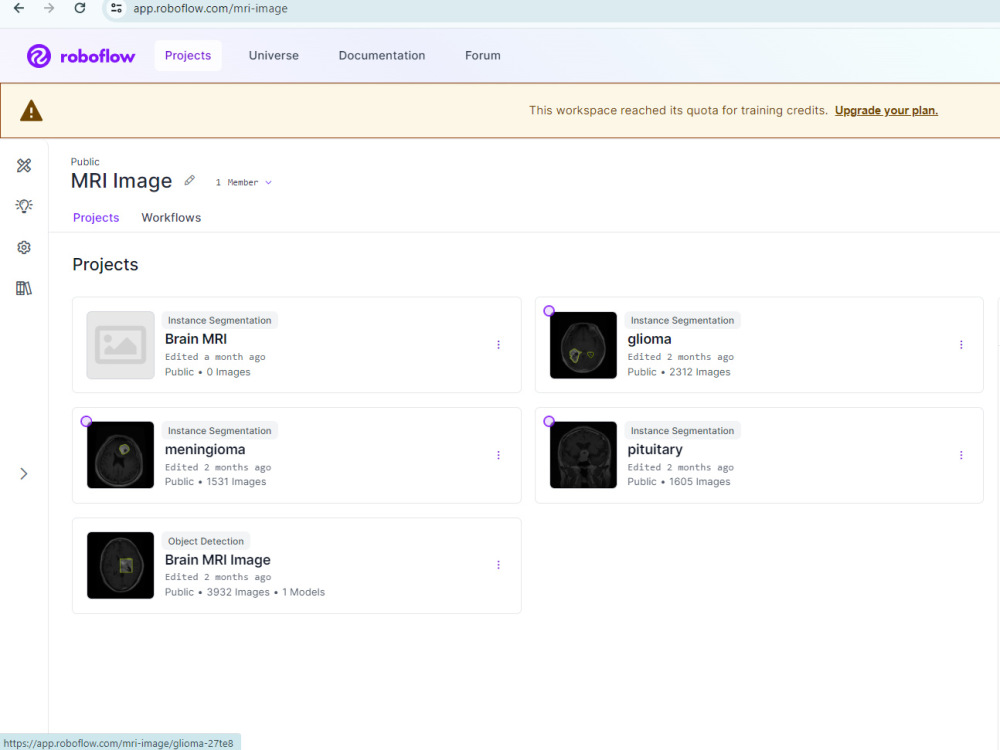Click Instance Segmentation tag on Brain MRI card
Screen dimensions: 1000x750
[219, 320]
